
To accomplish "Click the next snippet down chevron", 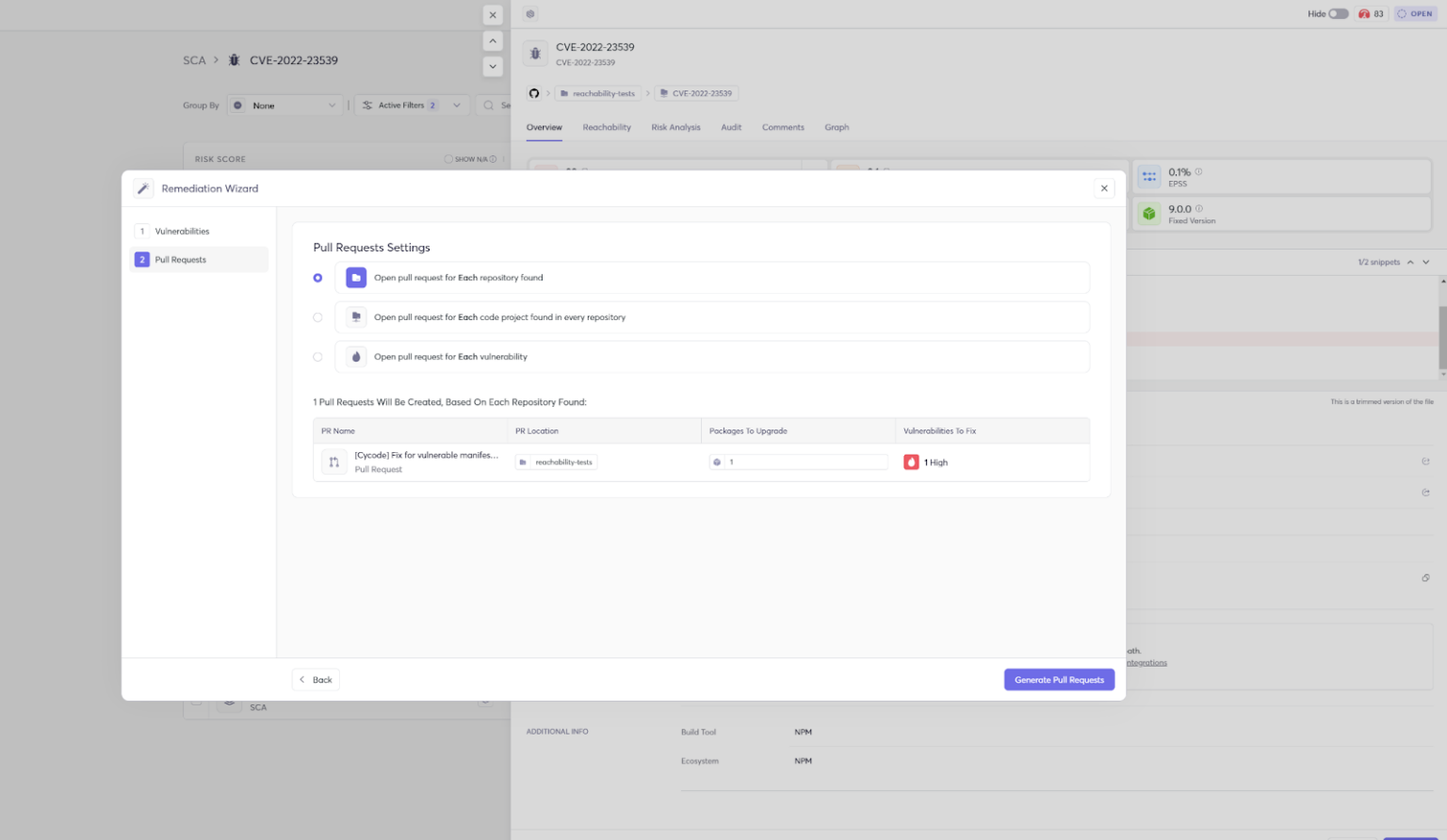I will [x=1426, y=263].
